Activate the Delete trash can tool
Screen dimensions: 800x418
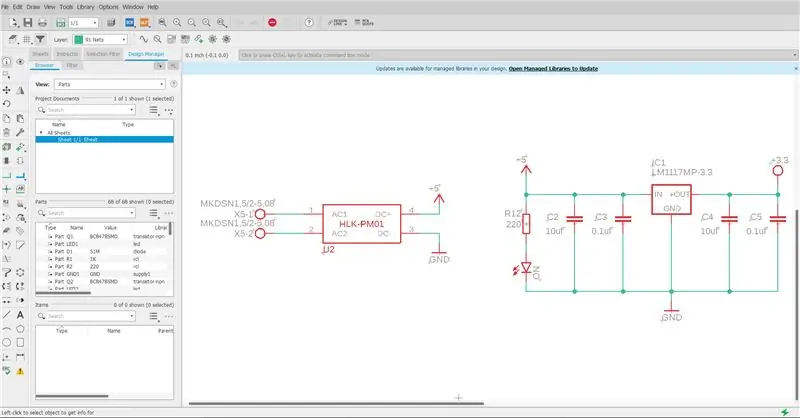(x=7, y=132)
